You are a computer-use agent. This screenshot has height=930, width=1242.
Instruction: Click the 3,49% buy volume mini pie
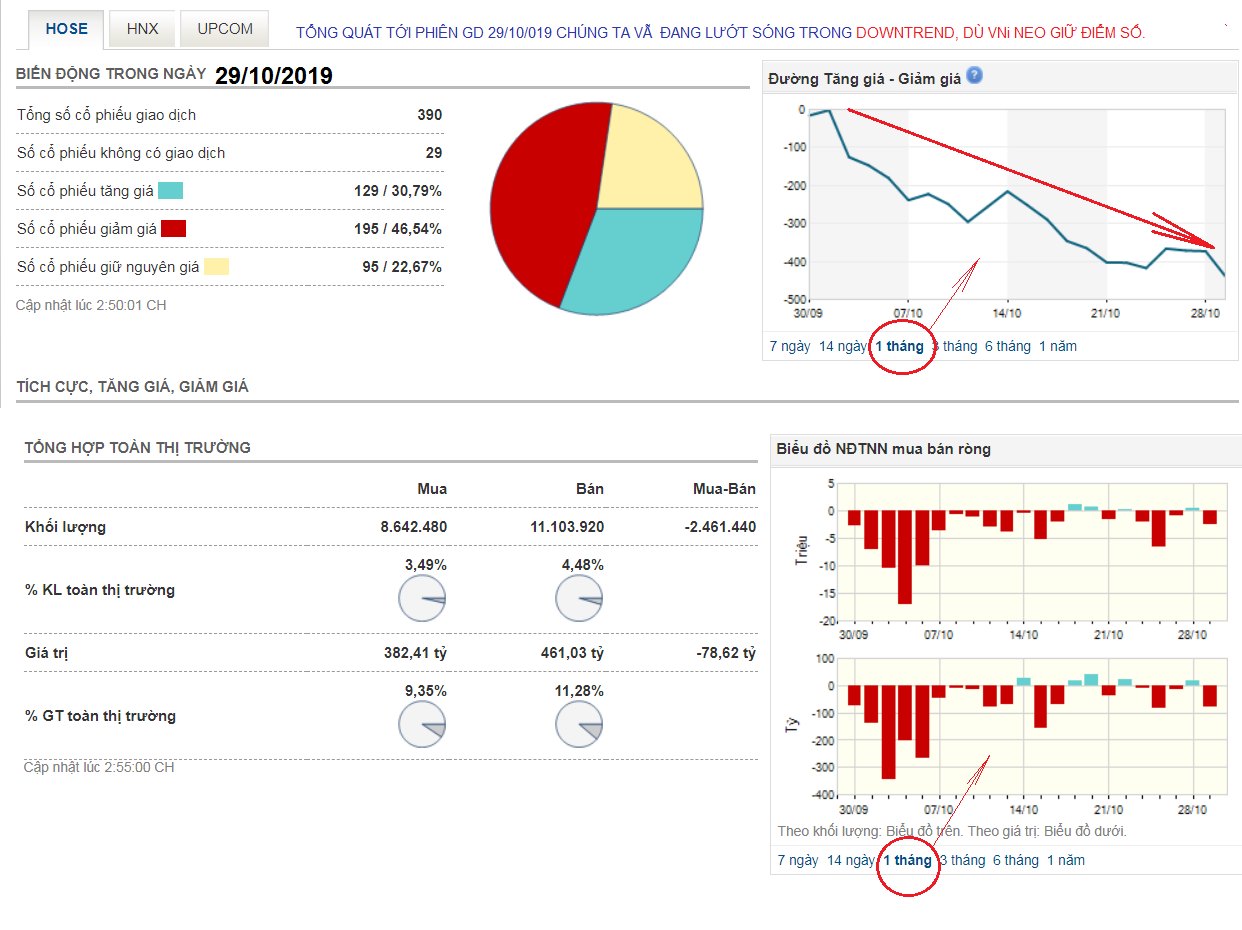[422, 599]
